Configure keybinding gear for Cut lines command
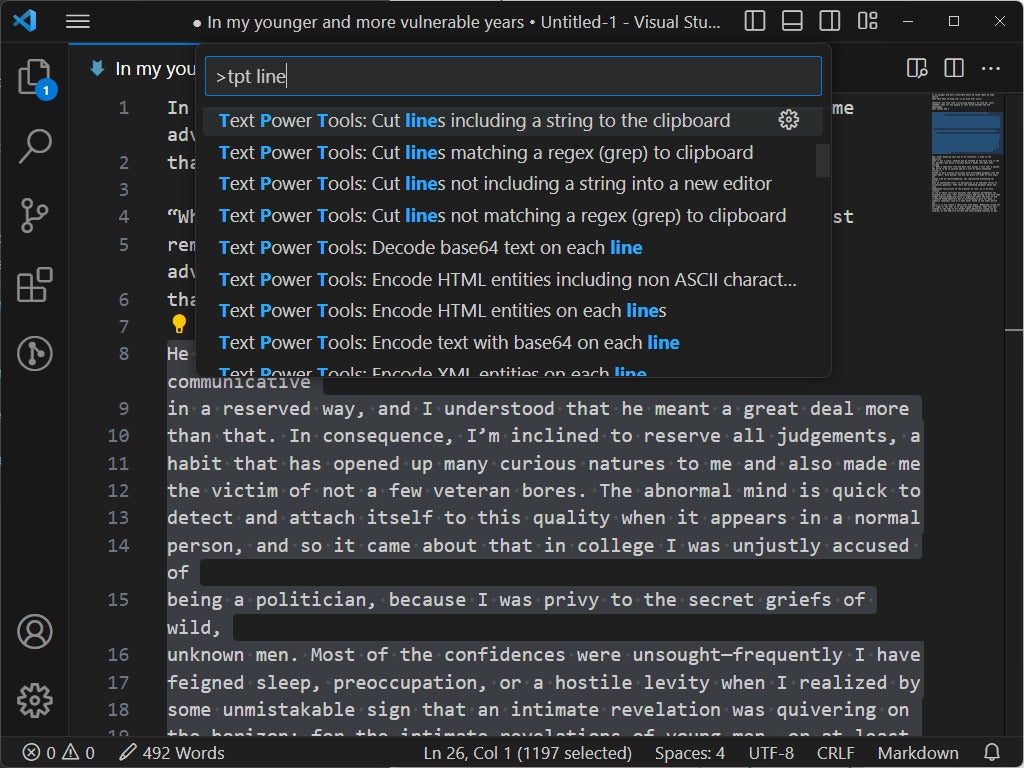The image size is (1024, 768). 788,120
